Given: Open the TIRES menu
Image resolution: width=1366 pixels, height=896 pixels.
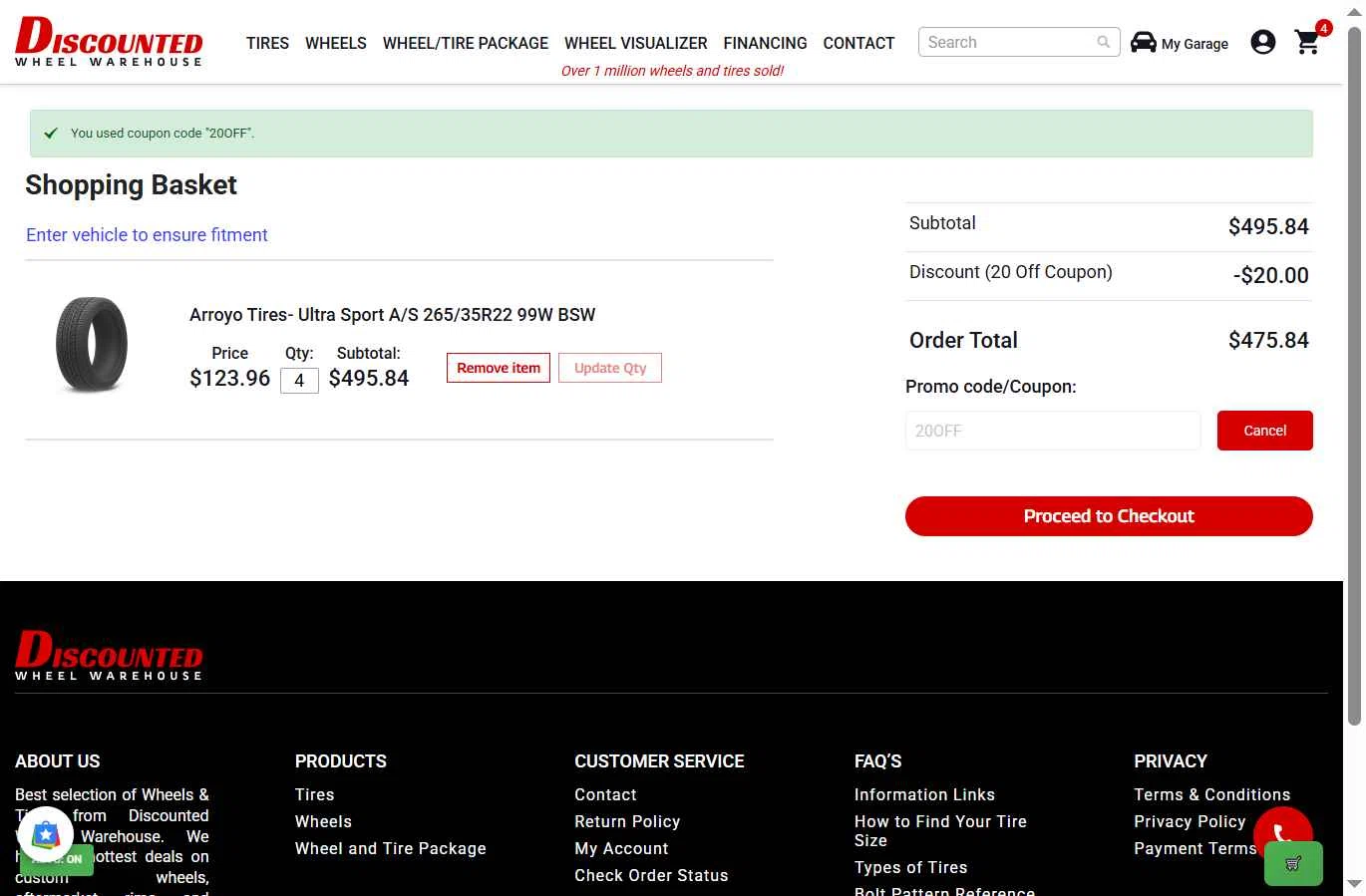Looking at the screenshot, I should click(267, 43).
